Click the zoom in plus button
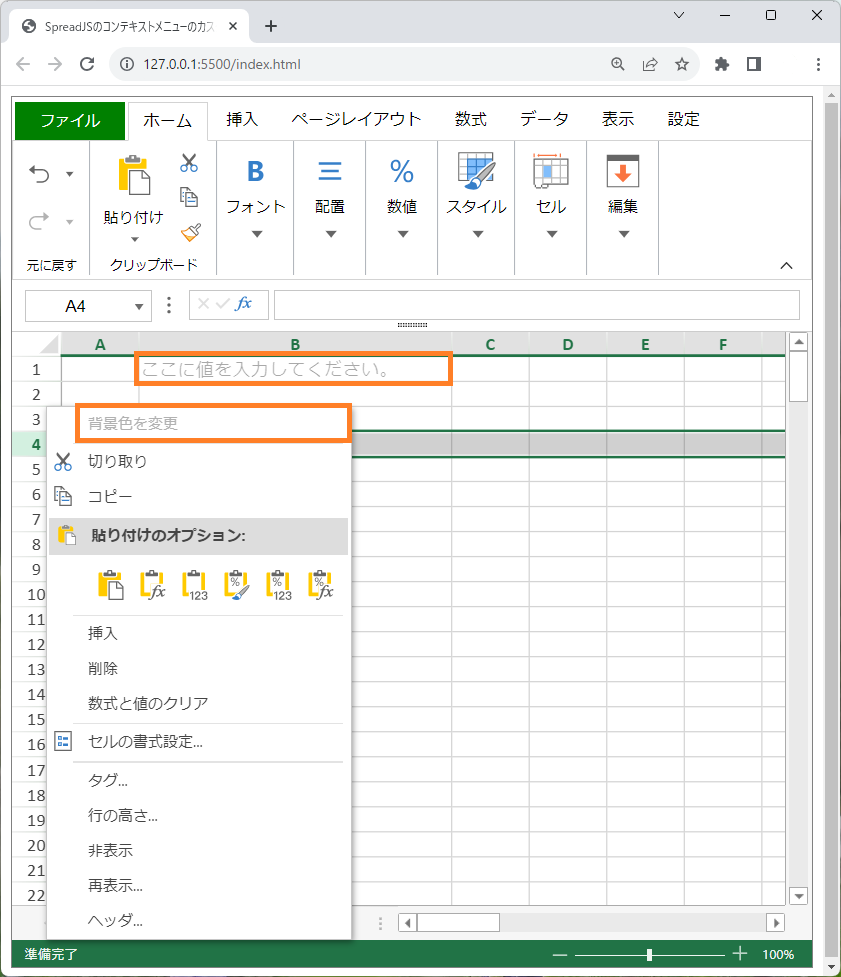The width and height of the screenshot is (841, 977). pos(739,953)
